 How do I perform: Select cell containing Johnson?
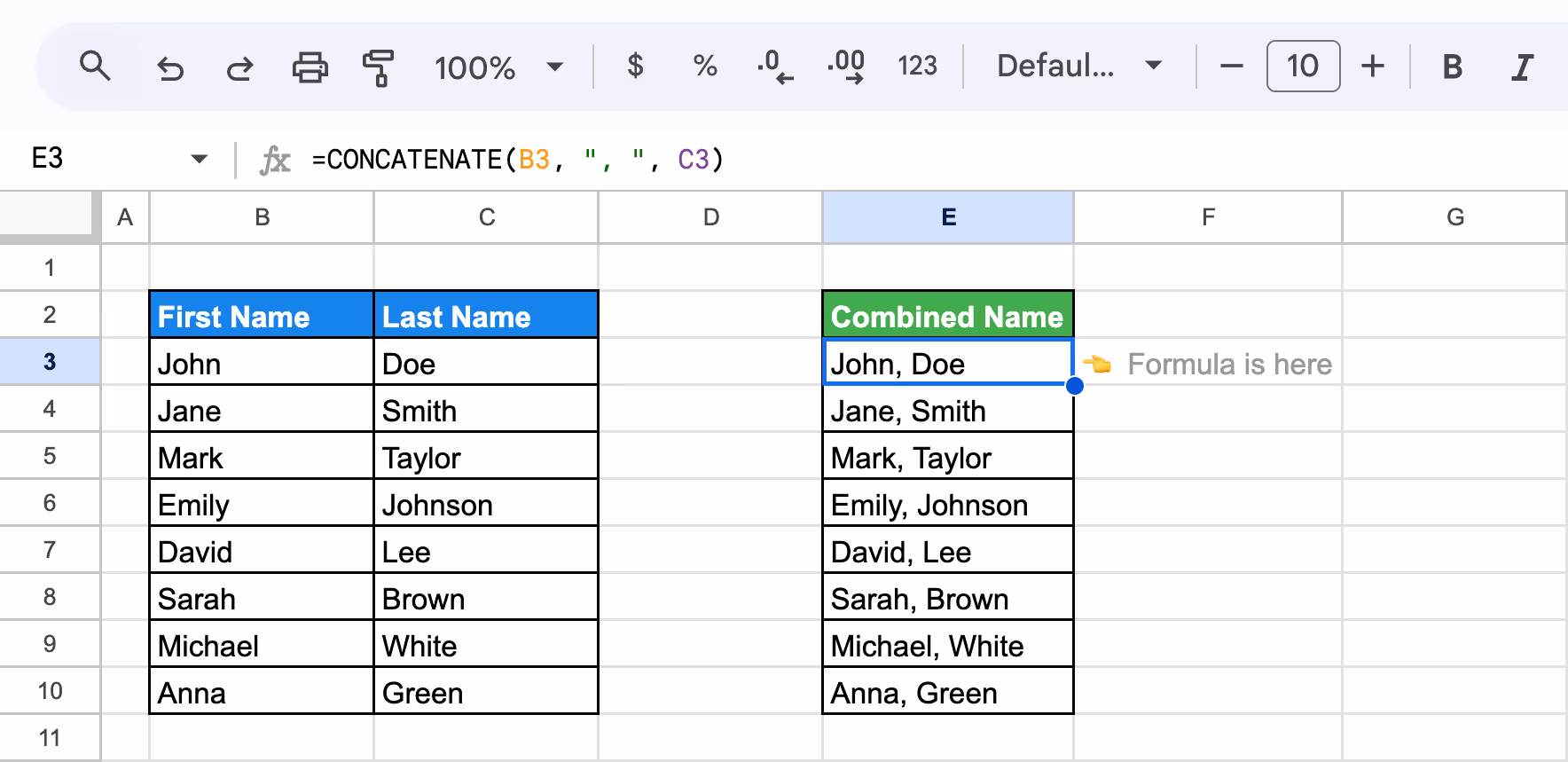[486, 503]
